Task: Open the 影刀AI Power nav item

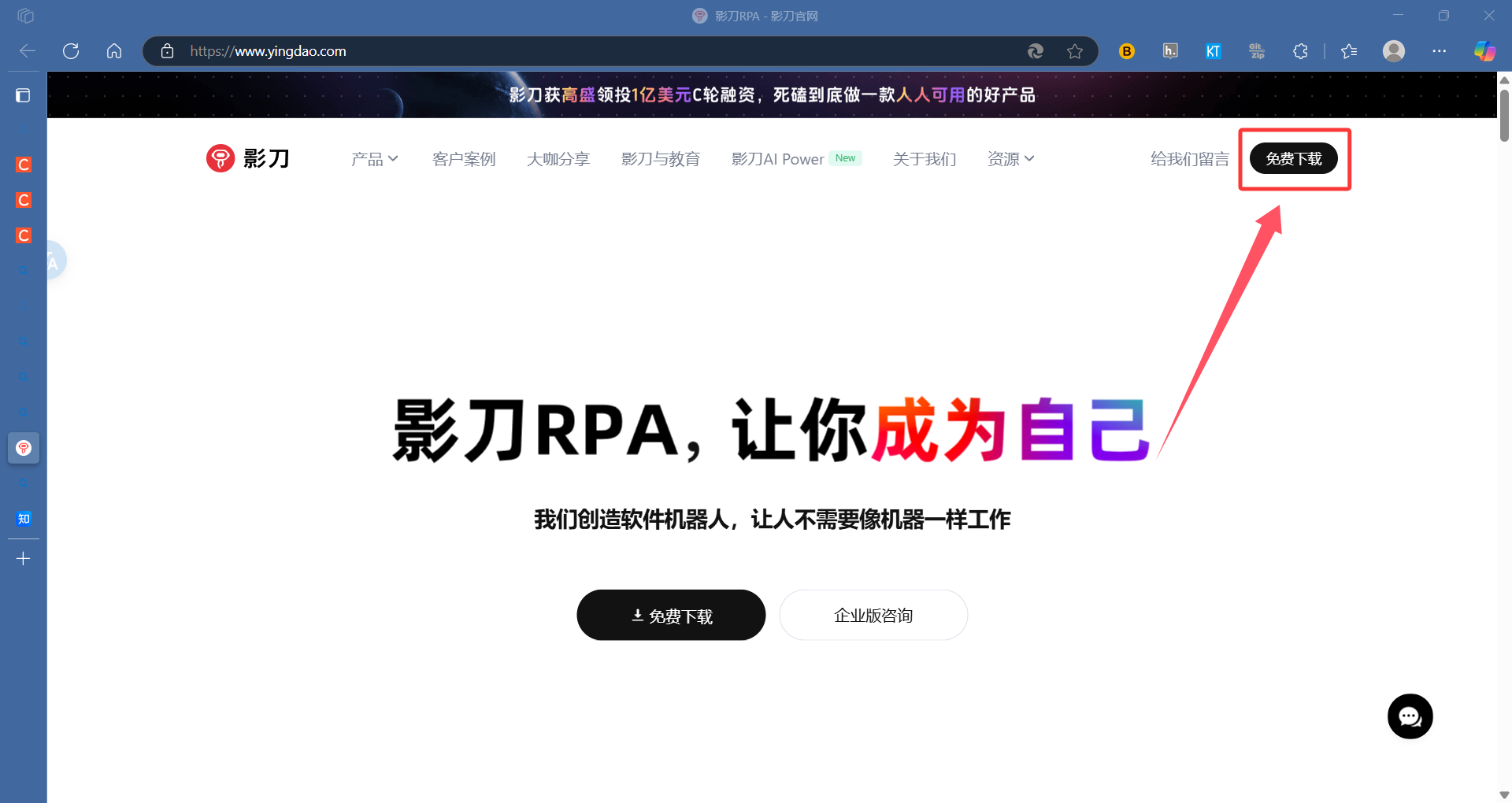Action: (778, 159)
